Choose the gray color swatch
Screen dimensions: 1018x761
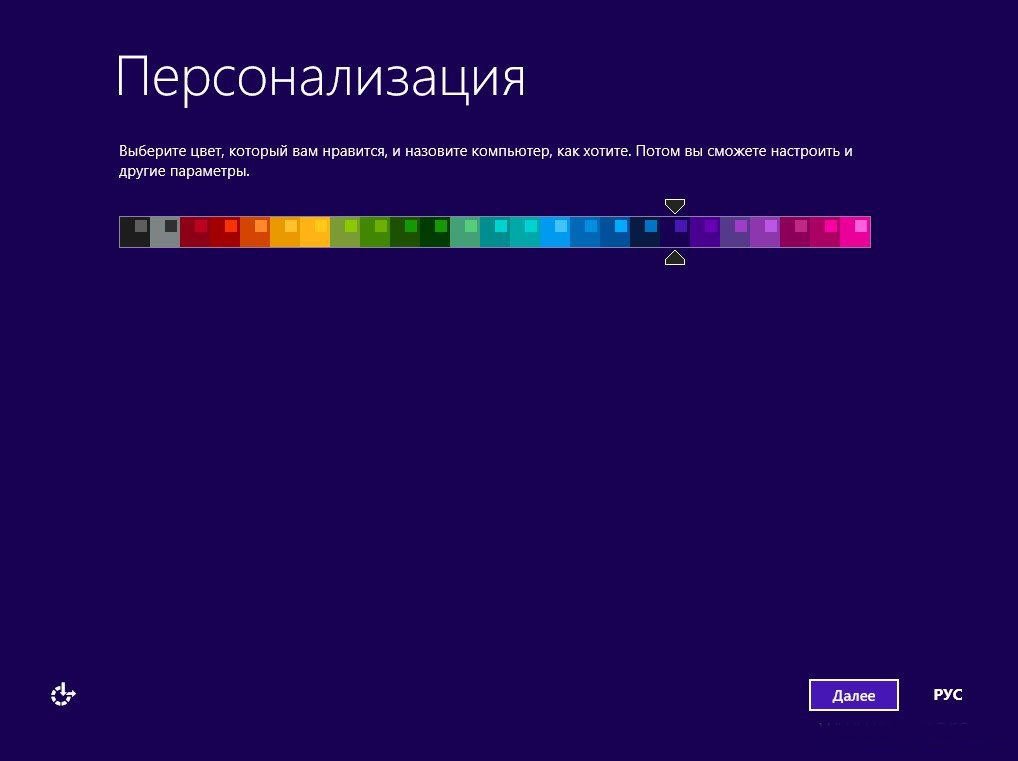click(x=165, y=232)
